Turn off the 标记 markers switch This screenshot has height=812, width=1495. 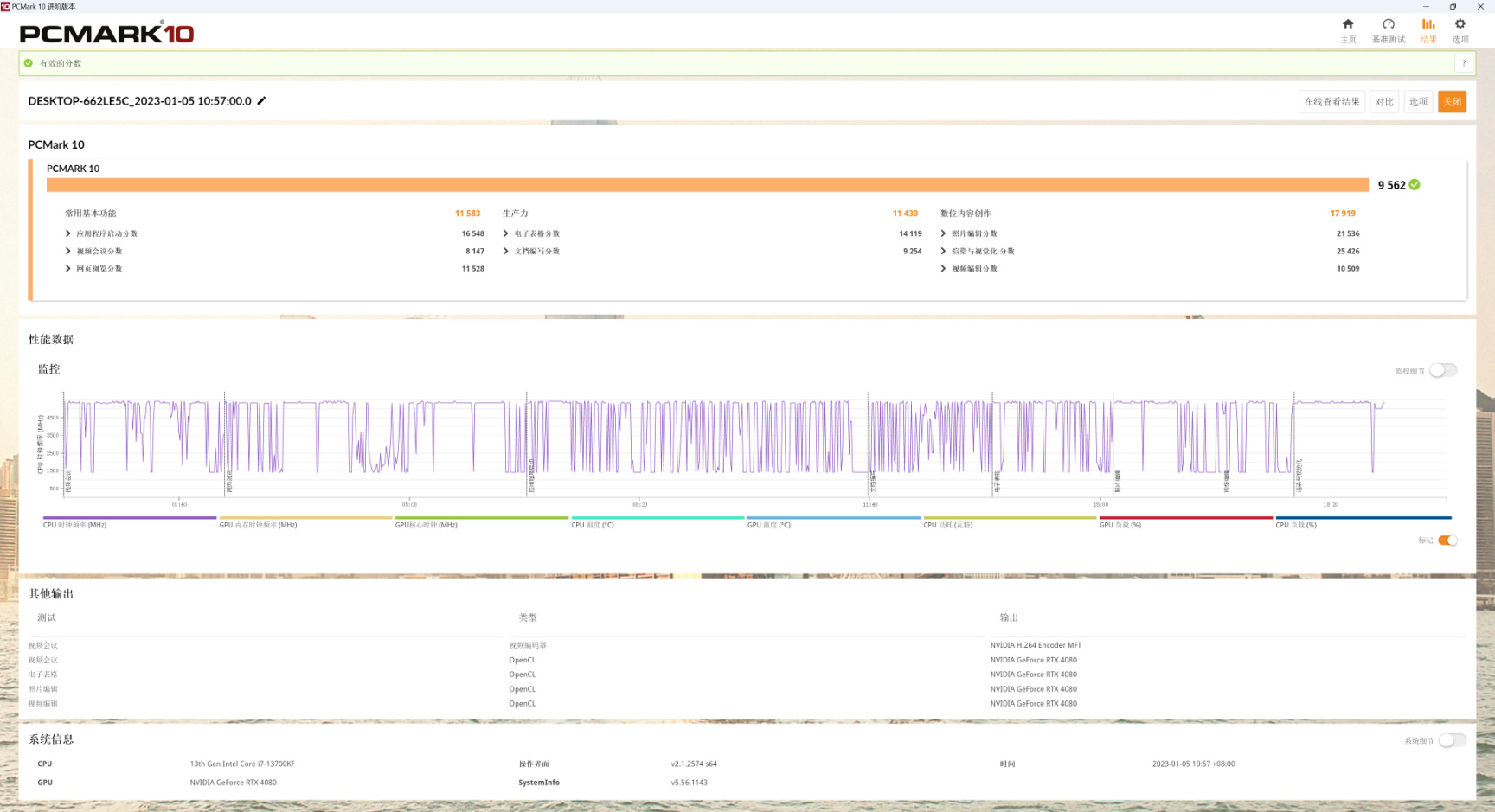click(1447, 540)
